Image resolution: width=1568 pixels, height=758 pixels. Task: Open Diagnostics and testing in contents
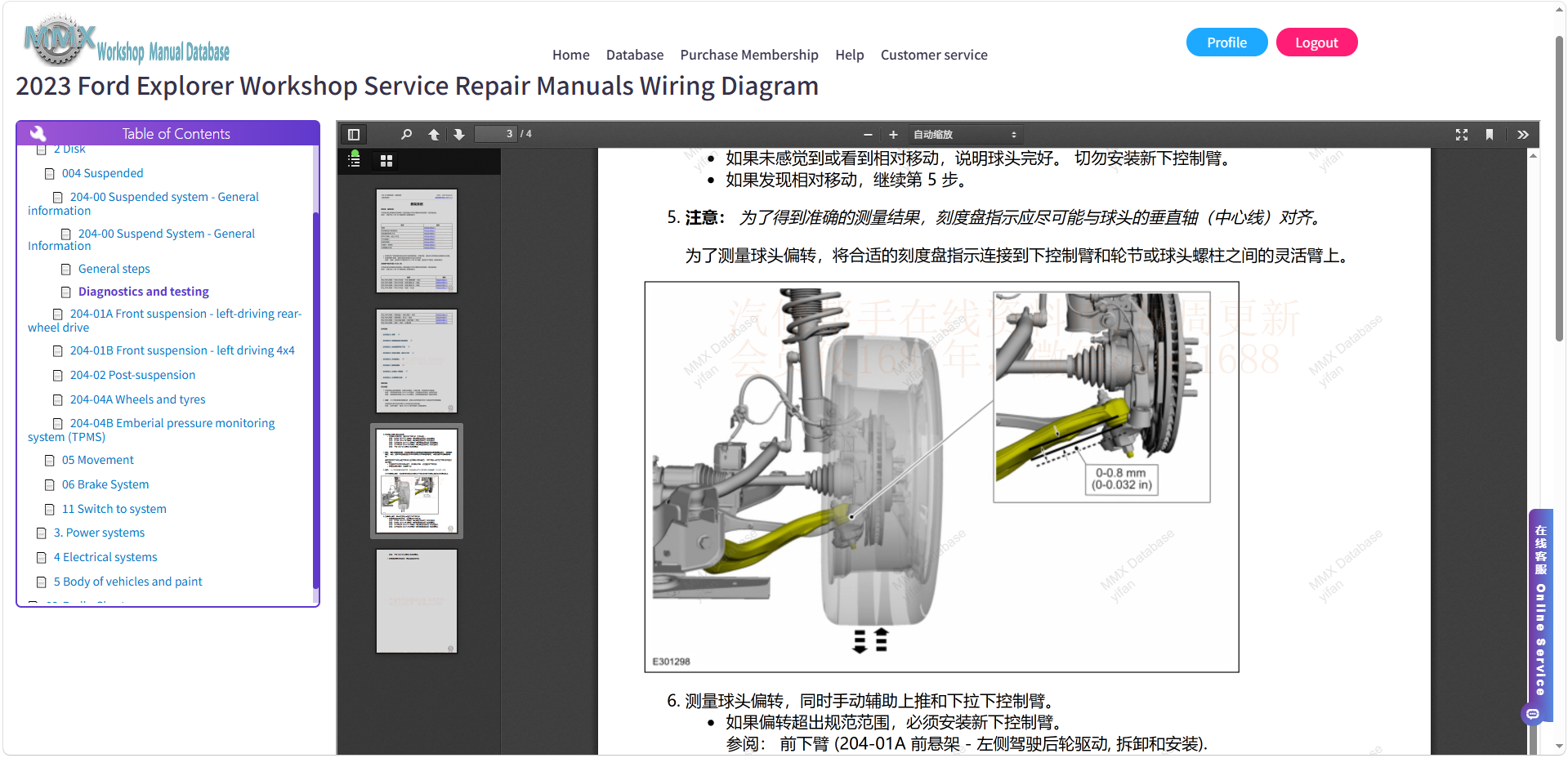click(x=143, y=292)
